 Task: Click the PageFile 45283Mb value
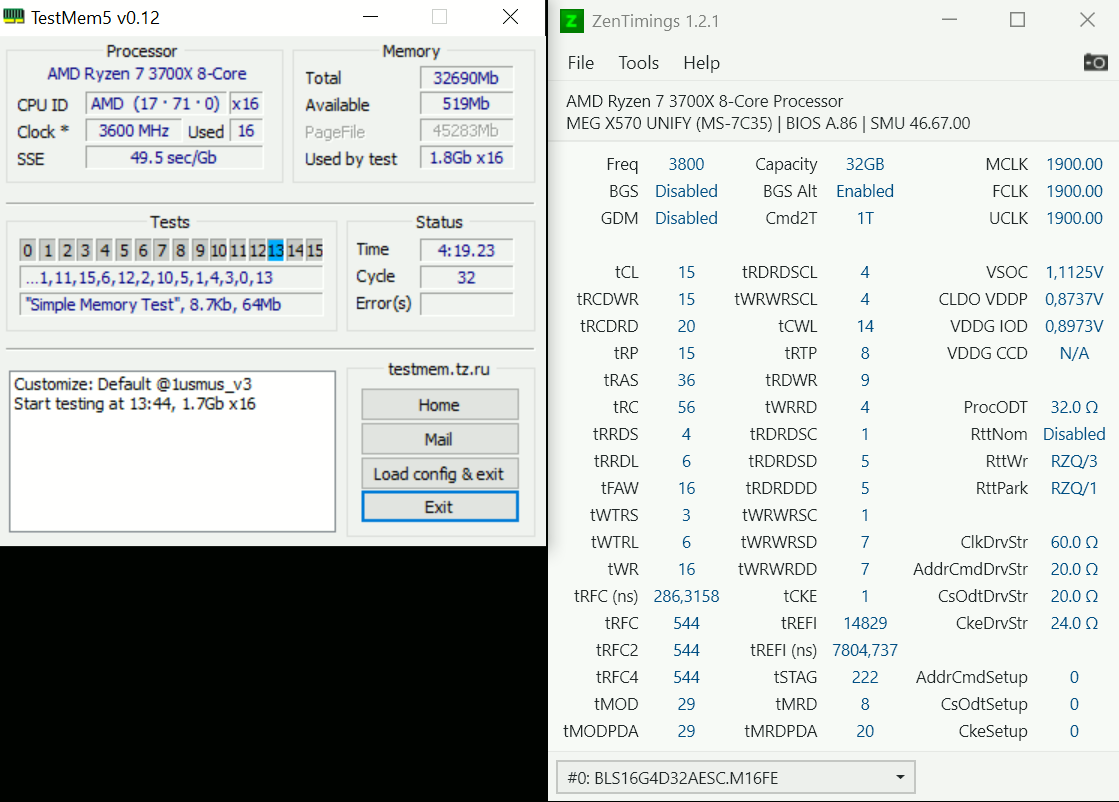click(467, 131)
